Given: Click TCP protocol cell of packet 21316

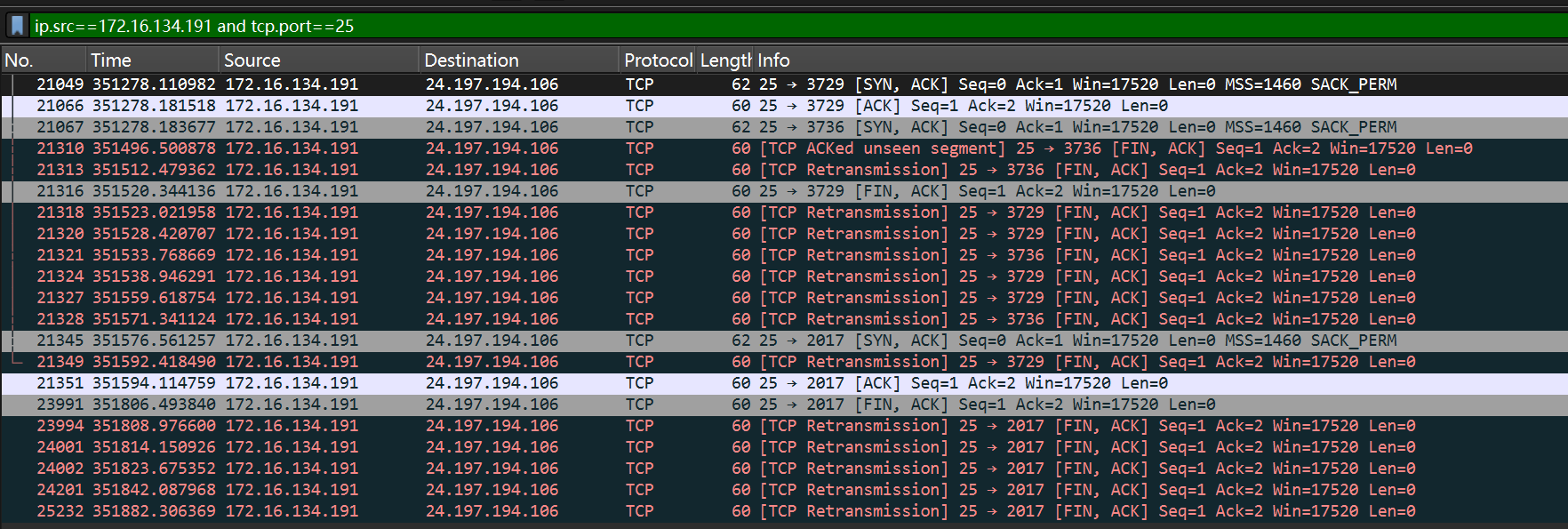Looking at the screenshot, I should [x=639, y=191].
